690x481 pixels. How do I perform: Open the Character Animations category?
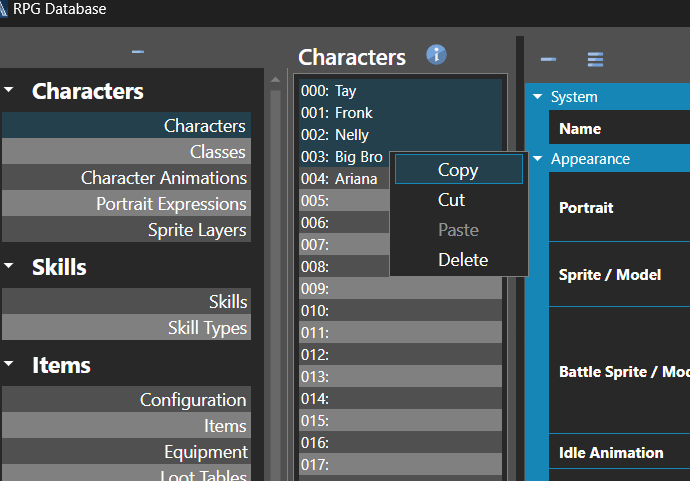164,178
